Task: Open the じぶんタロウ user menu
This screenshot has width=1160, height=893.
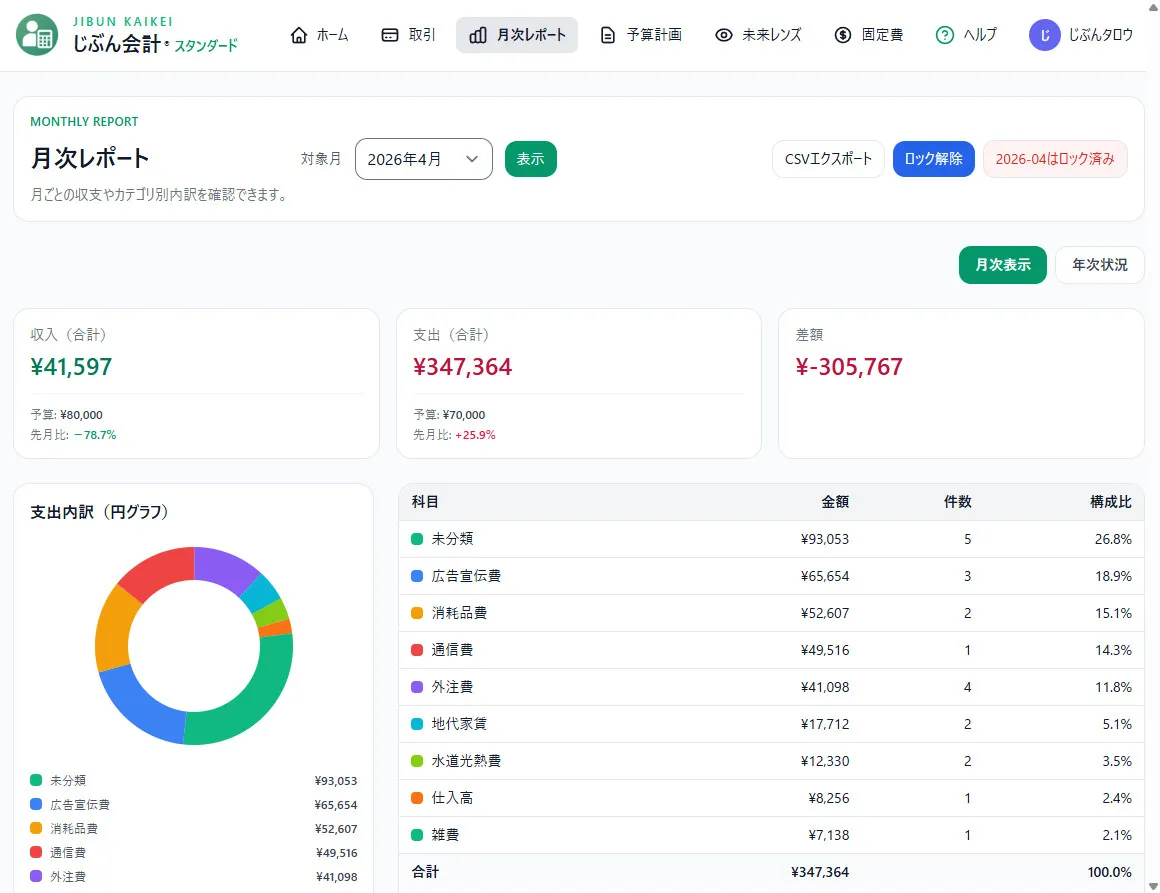Action: coord(1081,35)
